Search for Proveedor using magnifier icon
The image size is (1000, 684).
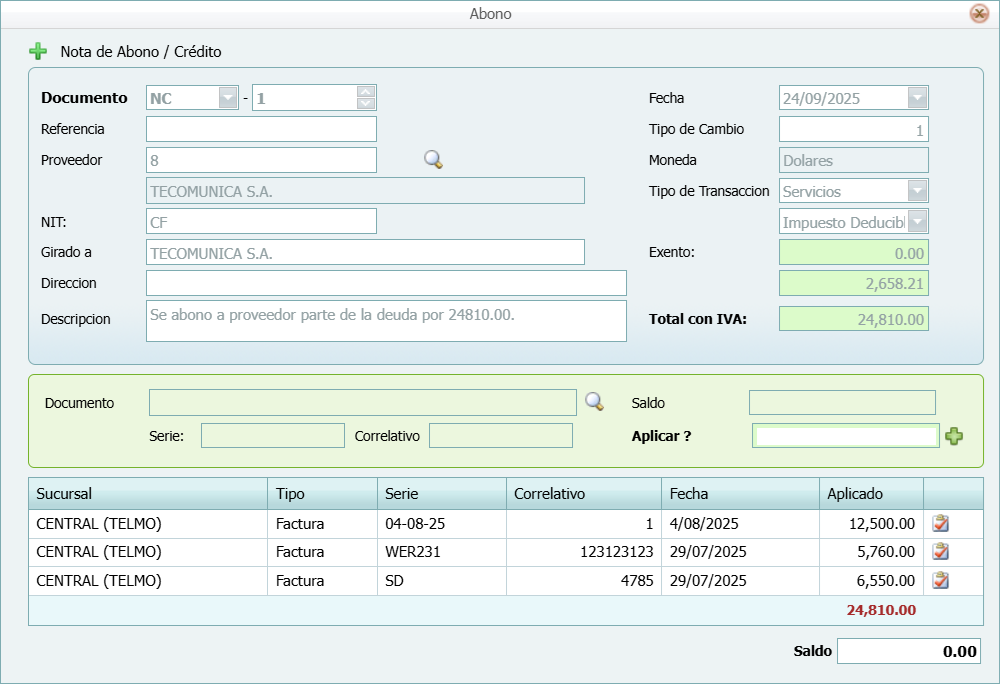coord(433,159)
